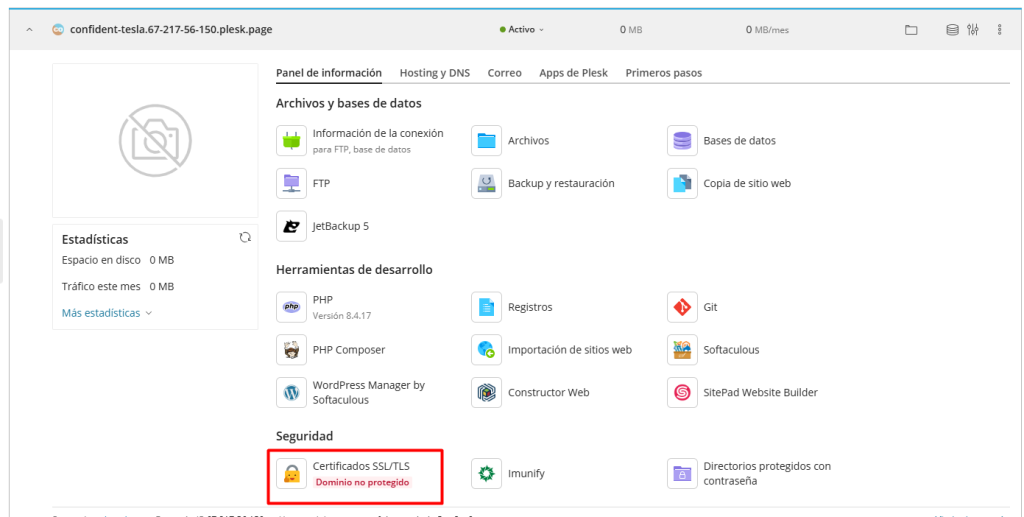Refresh the Estadísticas panel
Viewport: 1024px width, 517px height.
(x=244, y=238)
